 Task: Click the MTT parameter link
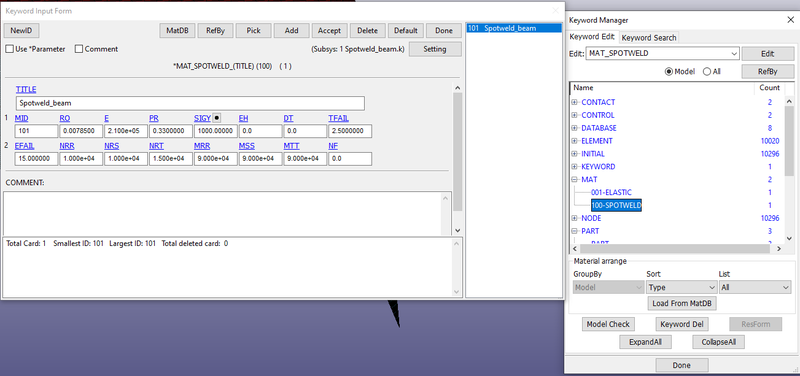pyautogui.click(x=291, y=146)
